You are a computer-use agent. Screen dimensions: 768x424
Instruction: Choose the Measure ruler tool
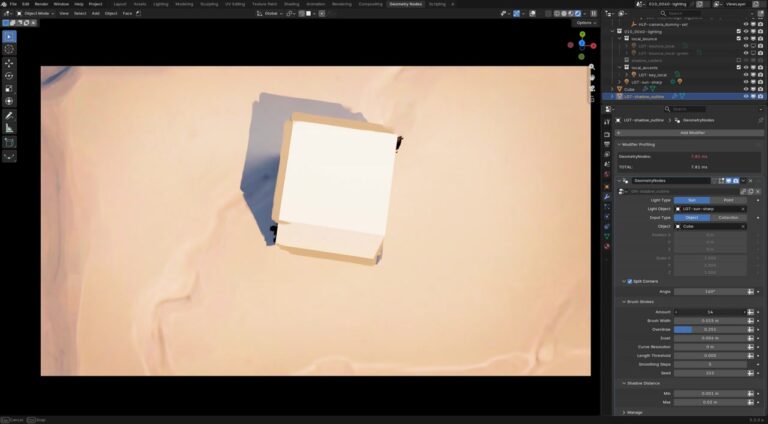pyautogui.click(x=9, y=128)
